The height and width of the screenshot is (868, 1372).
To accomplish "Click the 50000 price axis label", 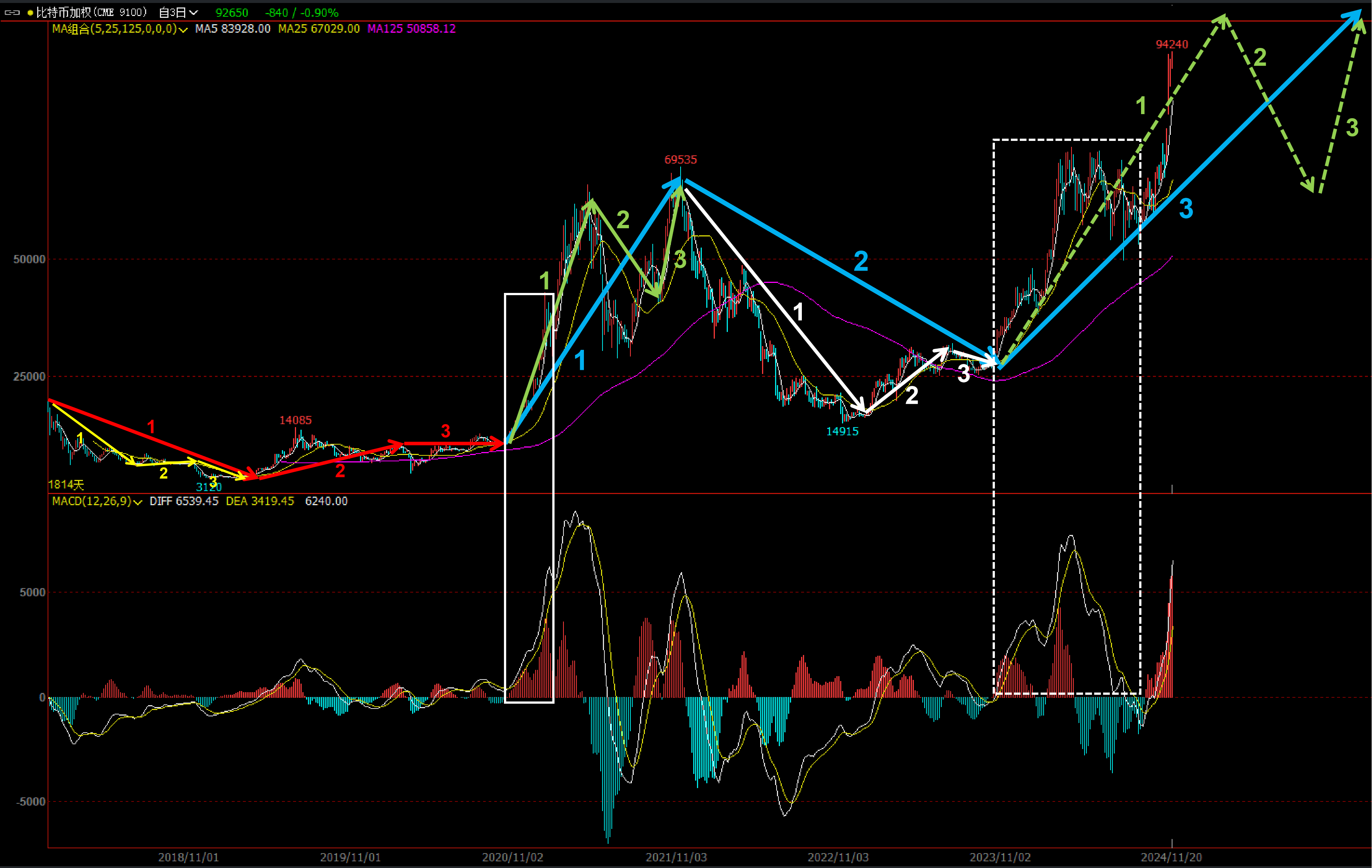I will [29, 259].
